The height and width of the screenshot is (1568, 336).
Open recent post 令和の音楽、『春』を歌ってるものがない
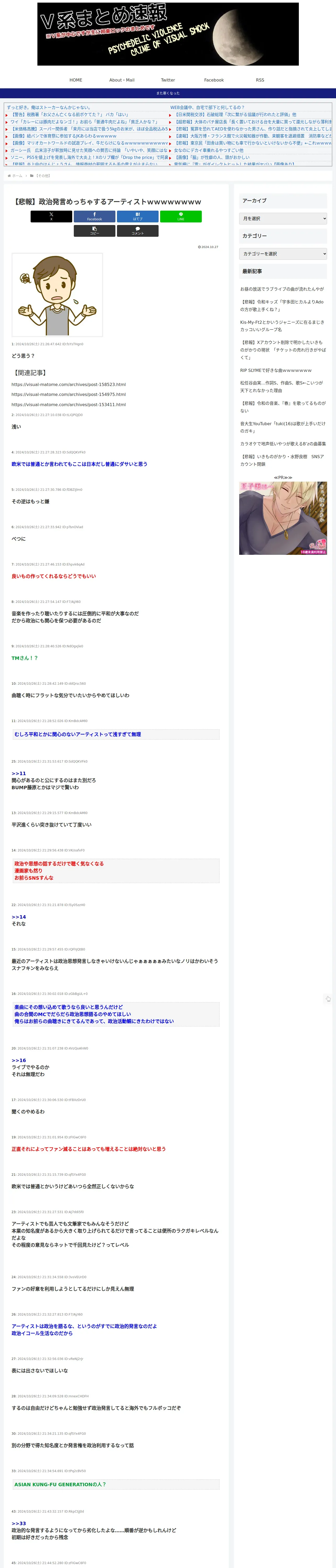283,407
